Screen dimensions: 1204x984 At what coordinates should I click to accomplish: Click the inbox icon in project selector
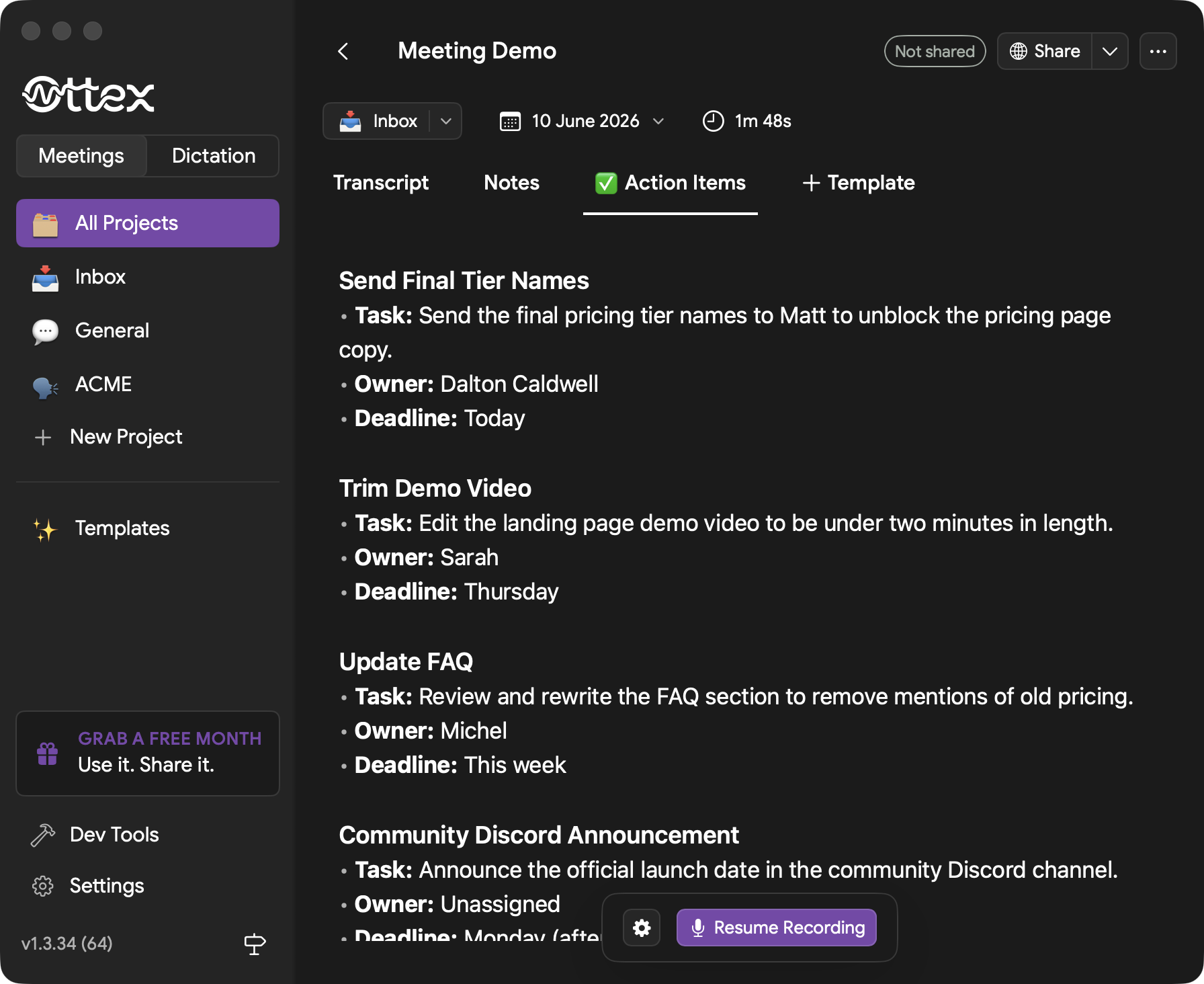tap(350, 121)
